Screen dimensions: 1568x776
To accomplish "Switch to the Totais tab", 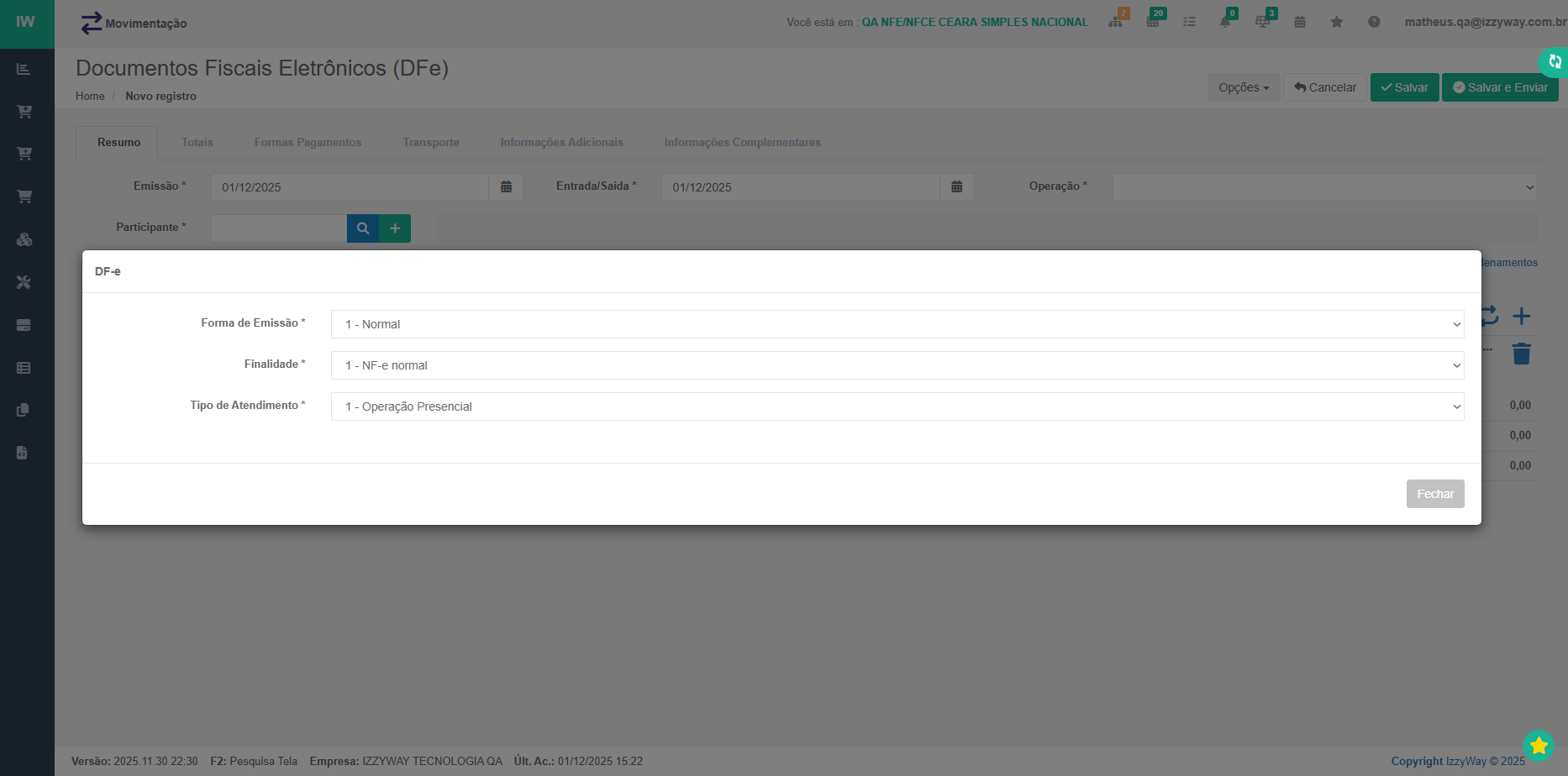I will point(197,143).
